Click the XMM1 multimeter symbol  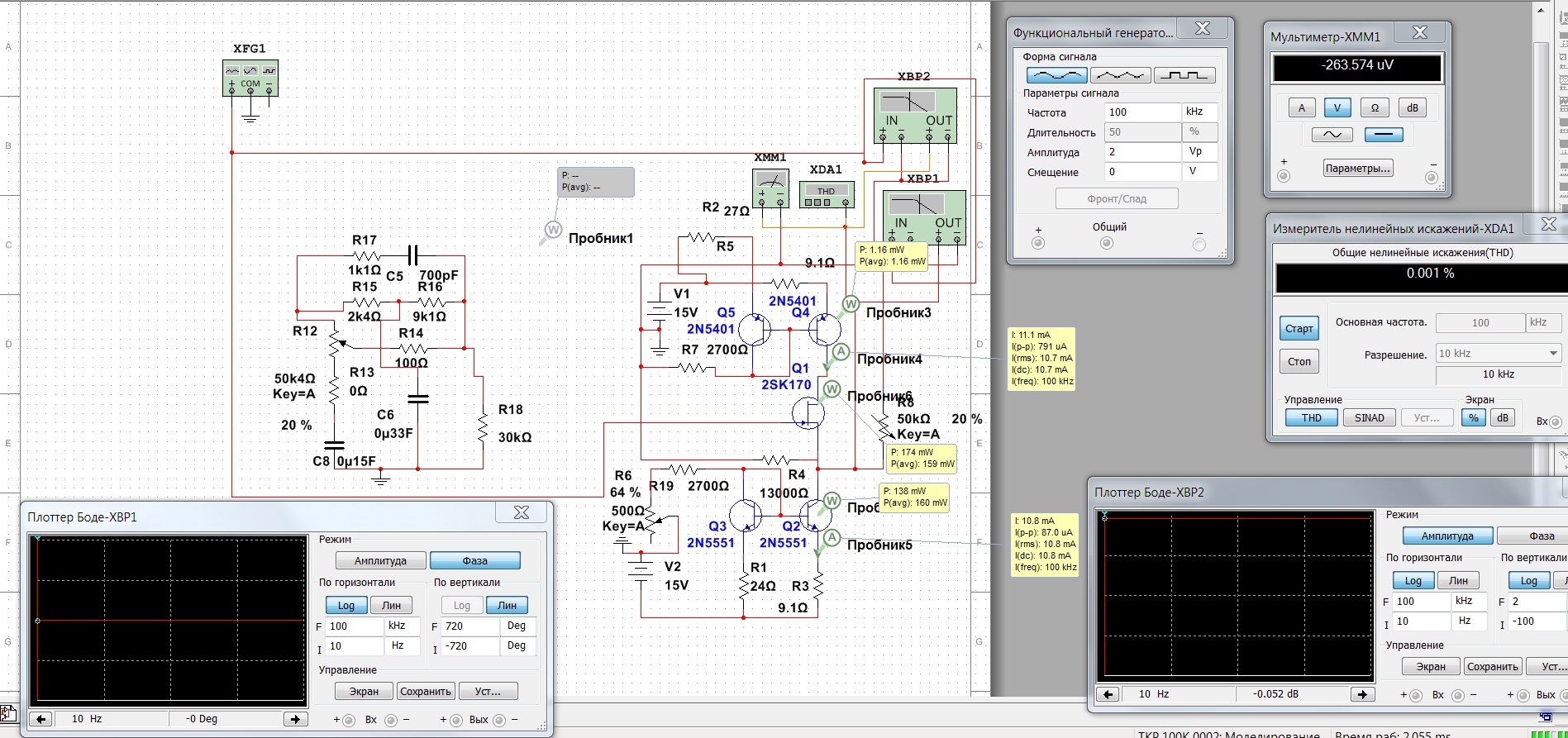[x=770, y=188]
